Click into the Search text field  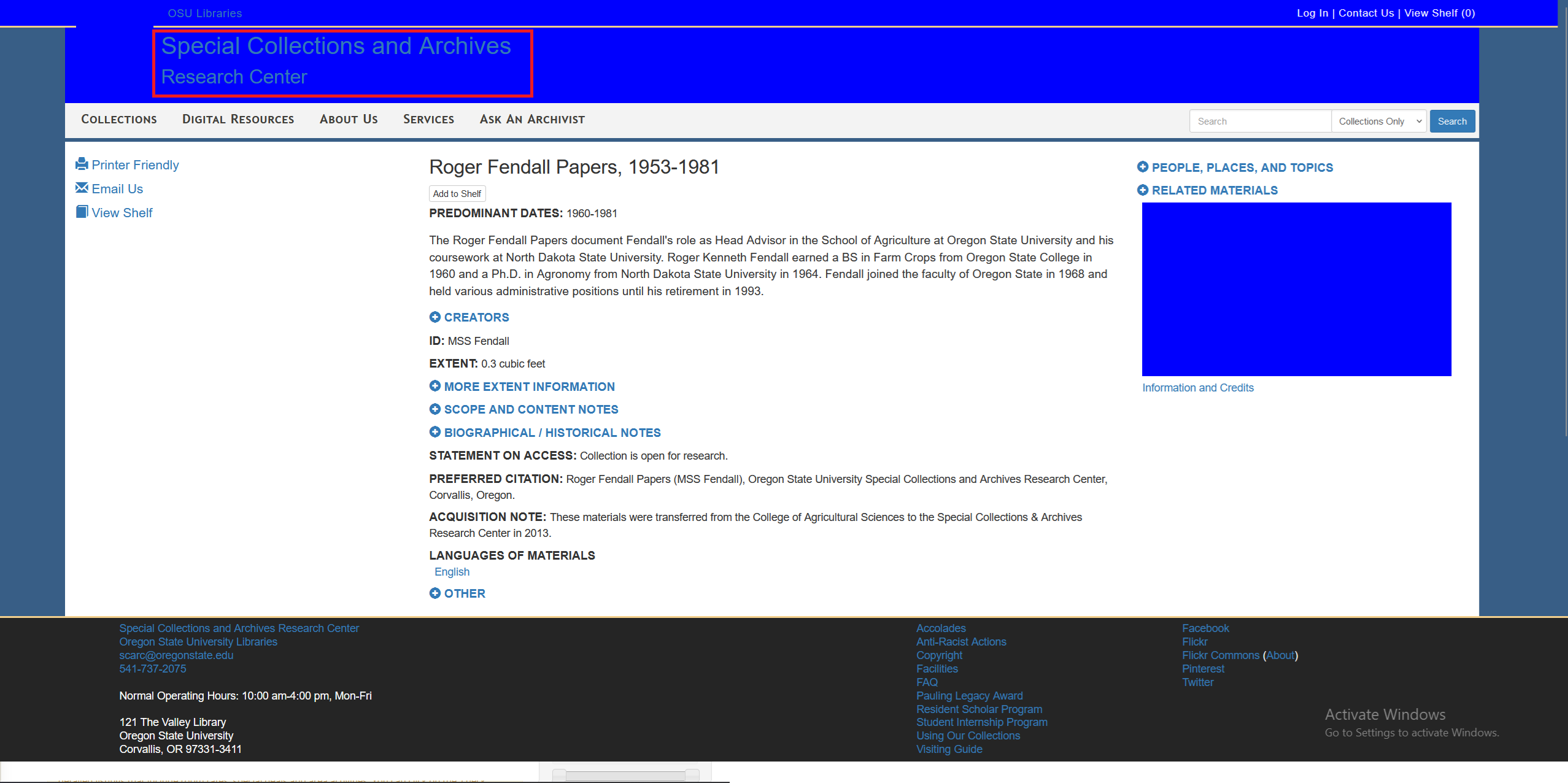1259,121
